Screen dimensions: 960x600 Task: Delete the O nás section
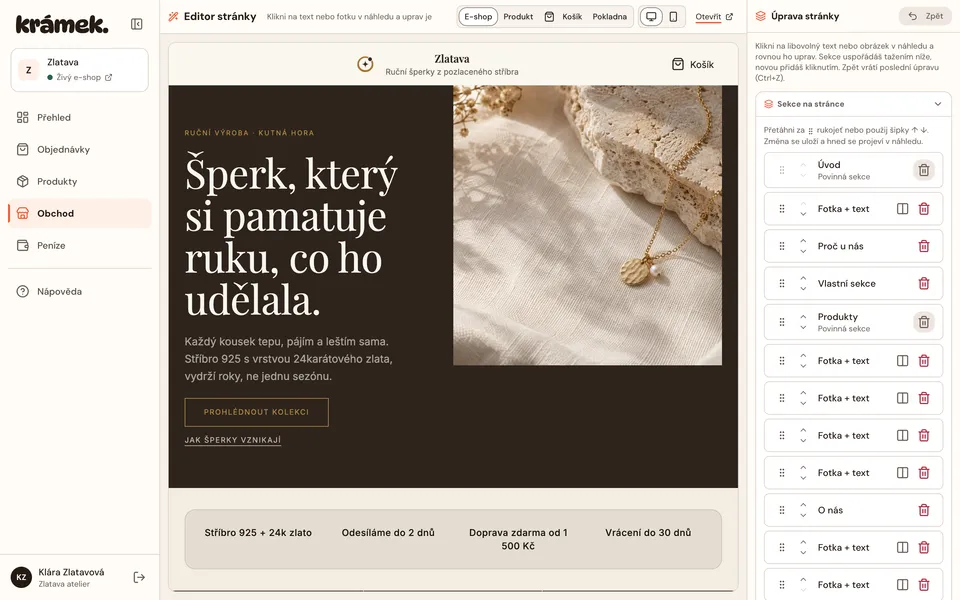pos(924,510)
